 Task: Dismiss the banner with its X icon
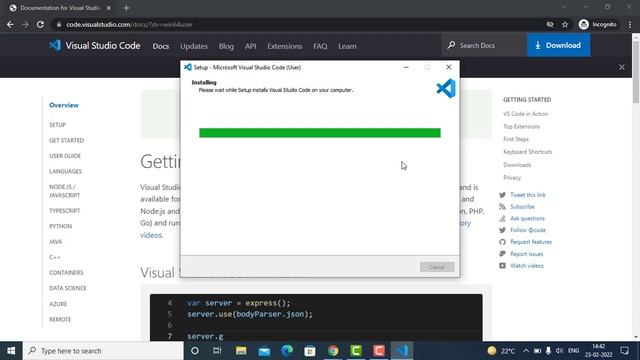coord(622,67)
